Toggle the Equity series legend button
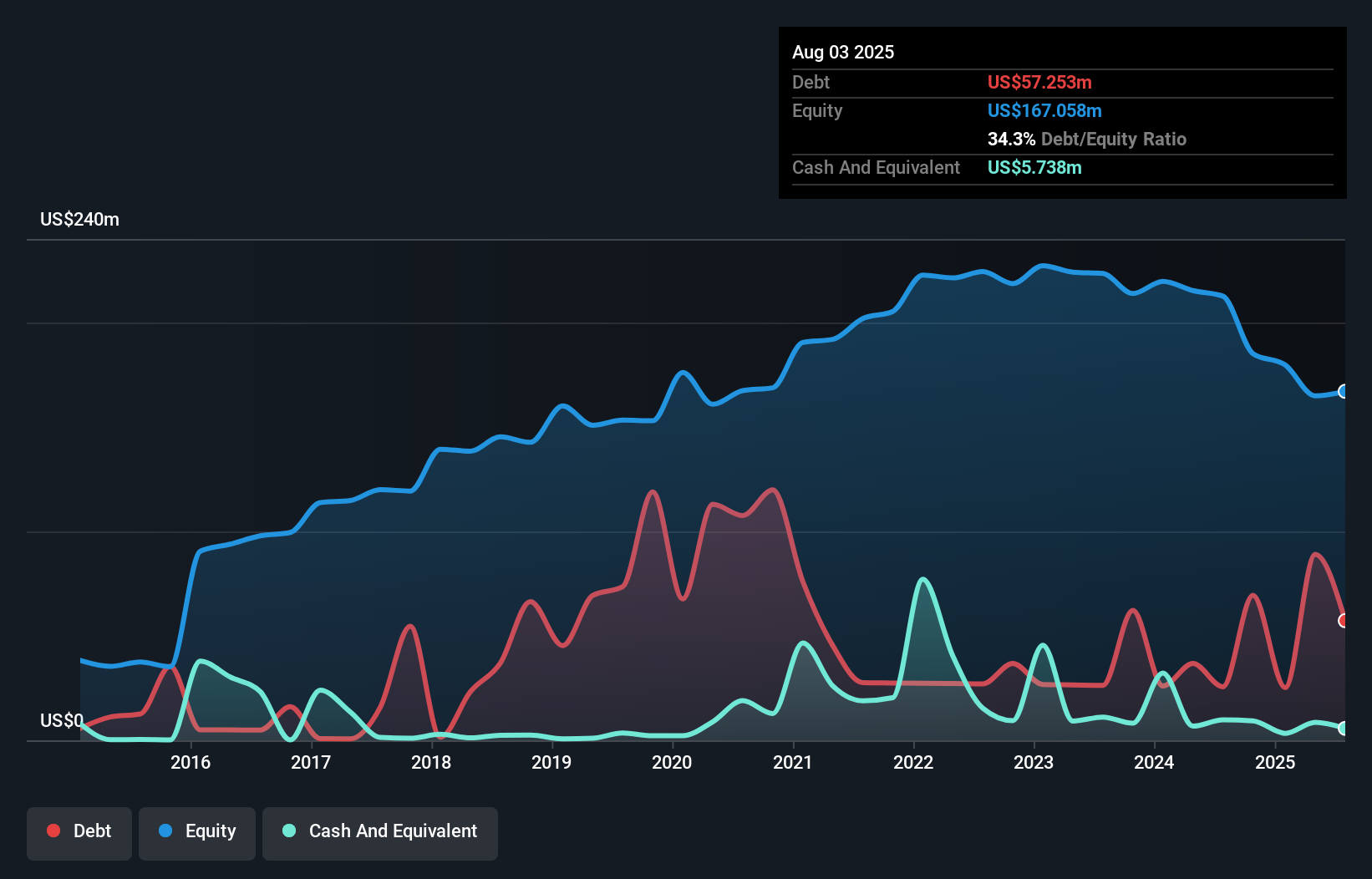The image size is (1372, 879). 196,831
